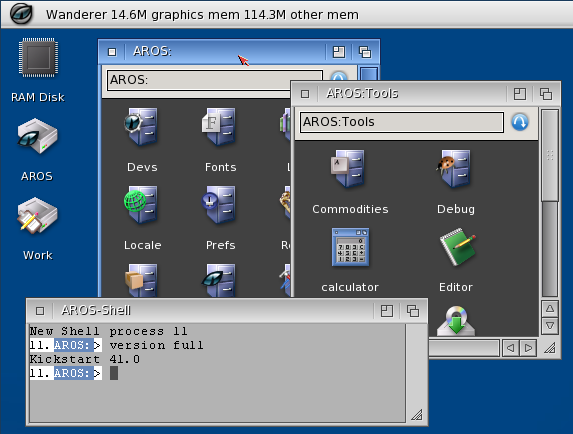Close the AROS-Shell window
The width and height of the screenshot is (573, 434).
click(40, 311)
